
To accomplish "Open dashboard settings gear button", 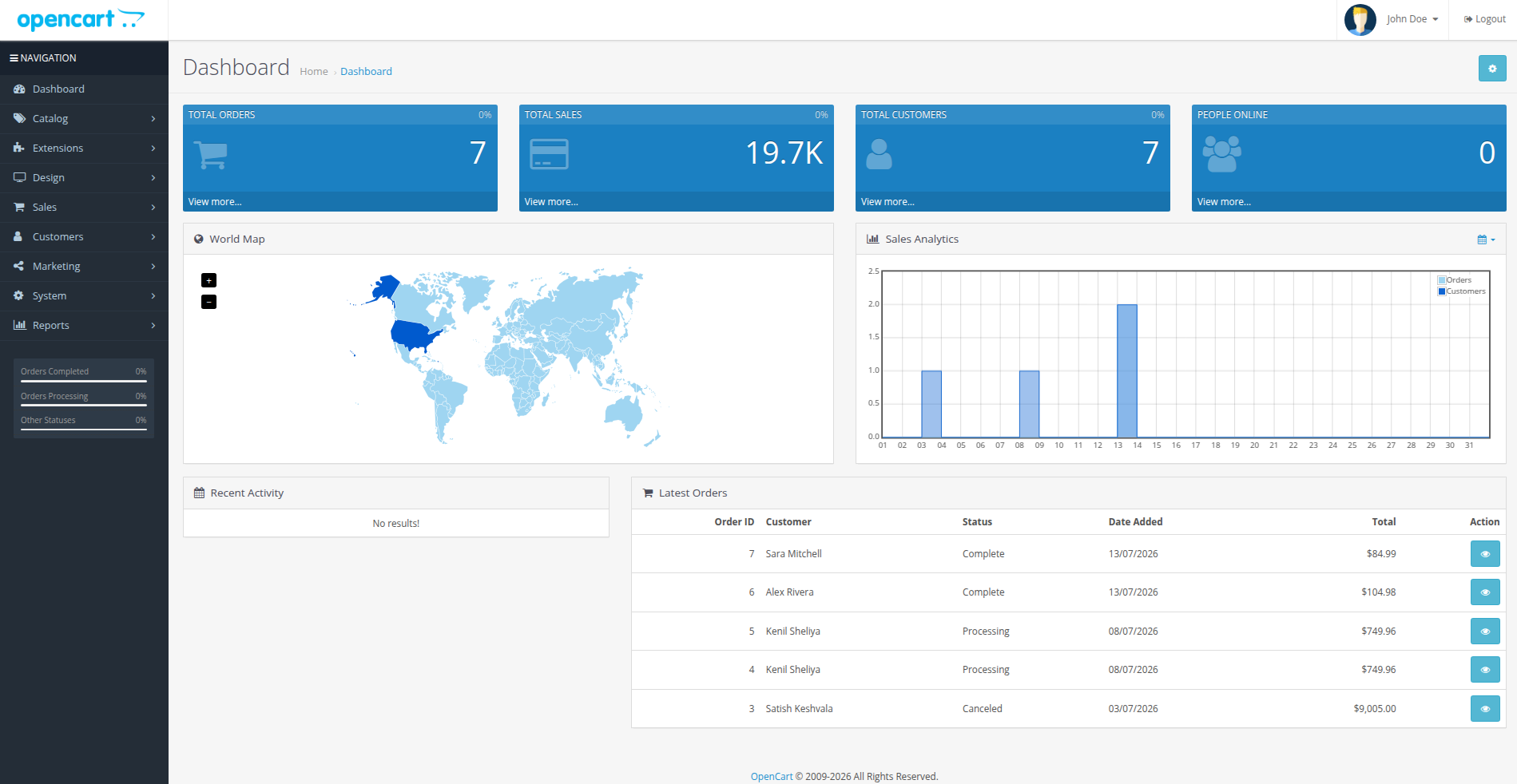I will pos(1492,69).
